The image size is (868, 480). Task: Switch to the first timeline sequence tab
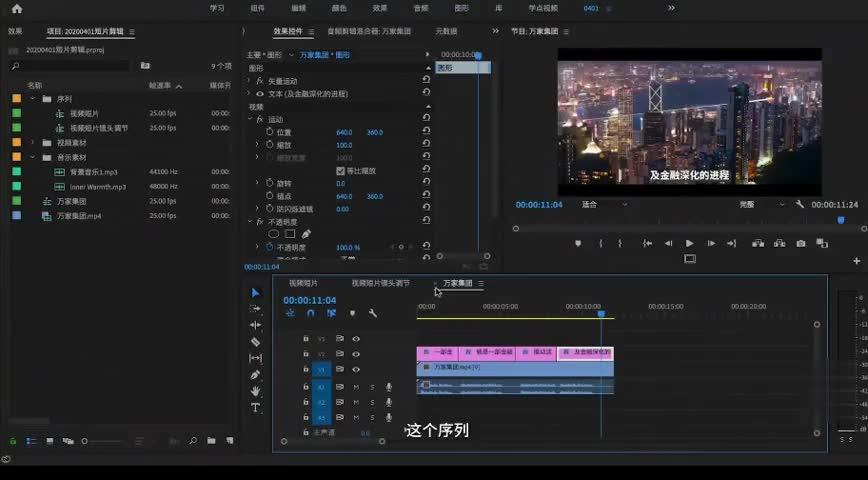(x=303, y=283)
